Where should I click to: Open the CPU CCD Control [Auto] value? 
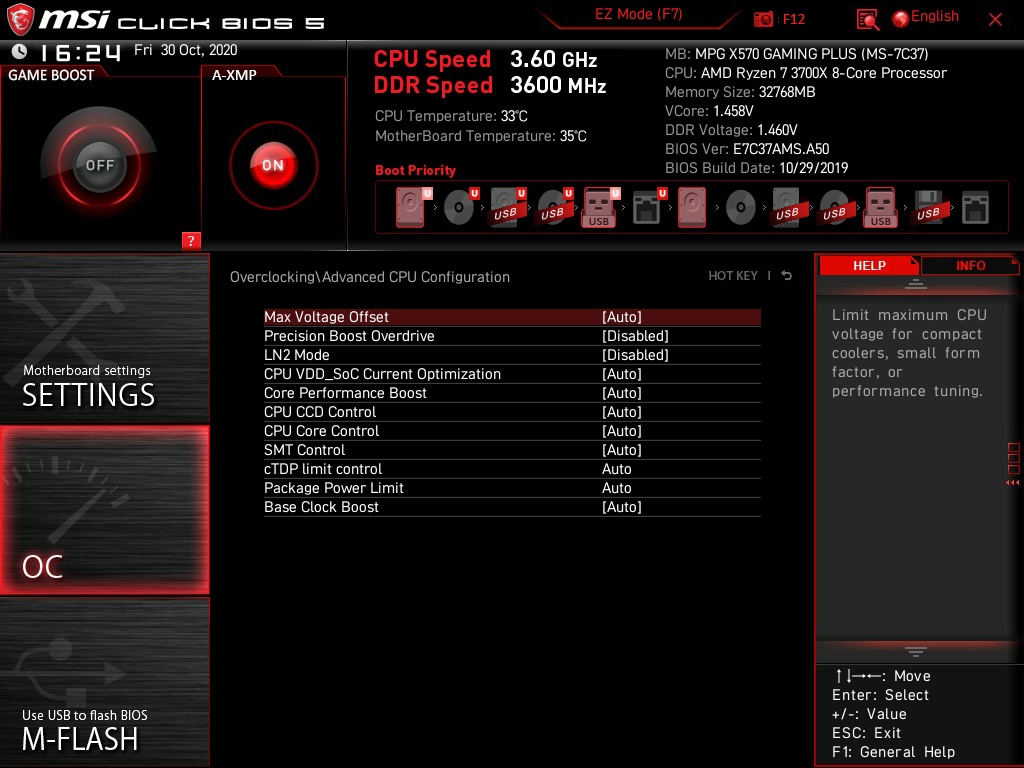(x=622, y=411)
